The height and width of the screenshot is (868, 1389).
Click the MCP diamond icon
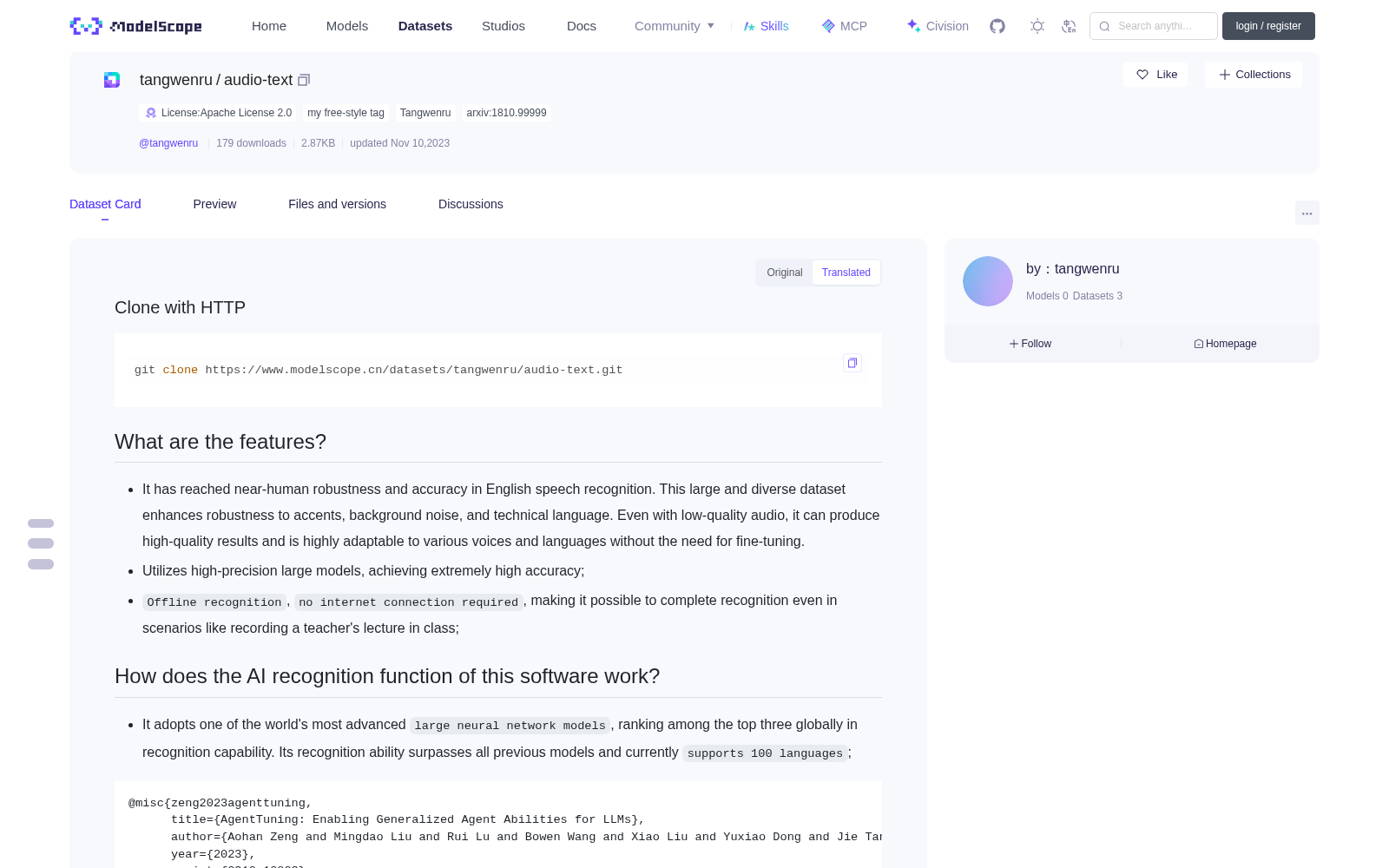point(828,26)
